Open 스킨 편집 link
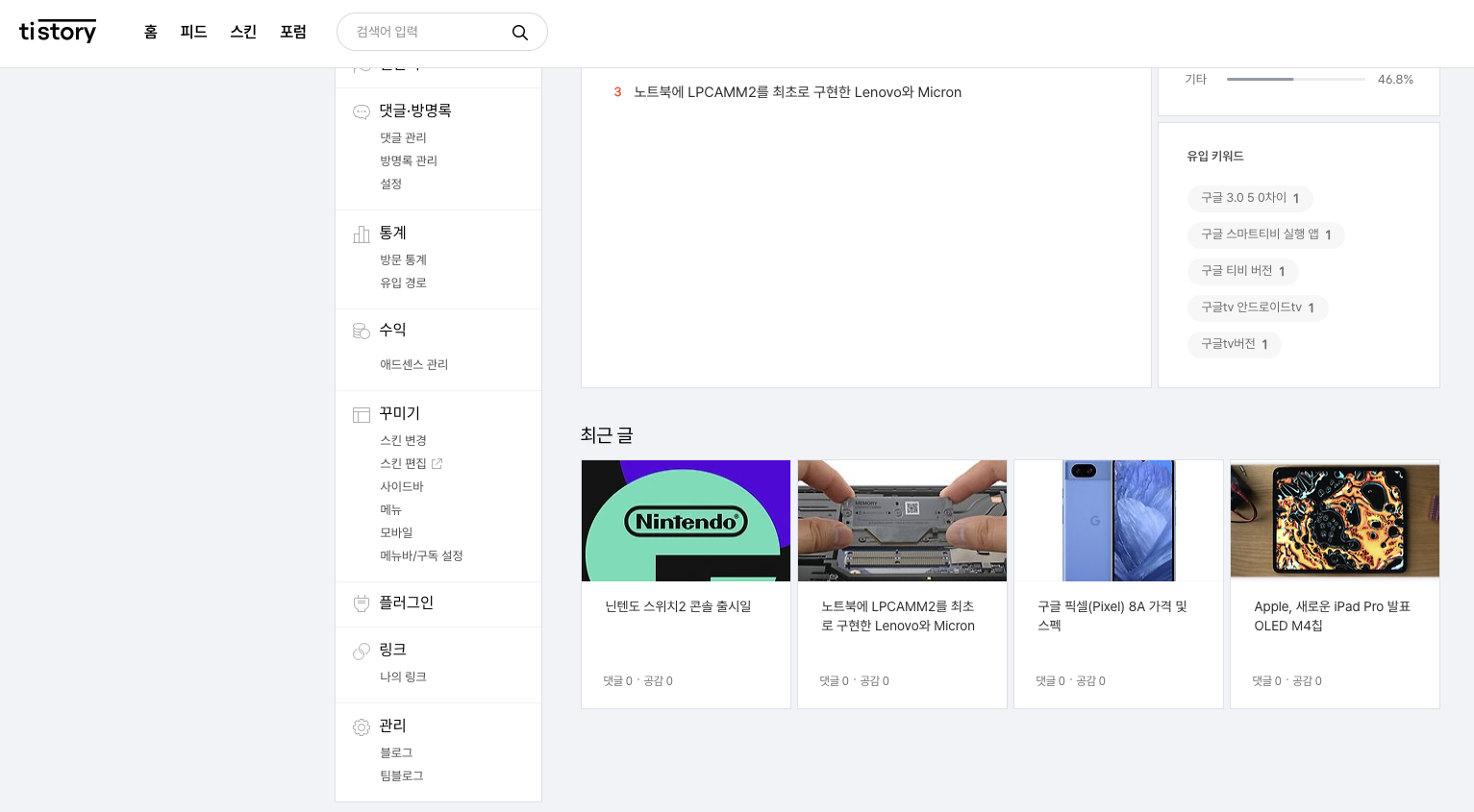This screenshot has height=812, width=1474. pos(403,463)
